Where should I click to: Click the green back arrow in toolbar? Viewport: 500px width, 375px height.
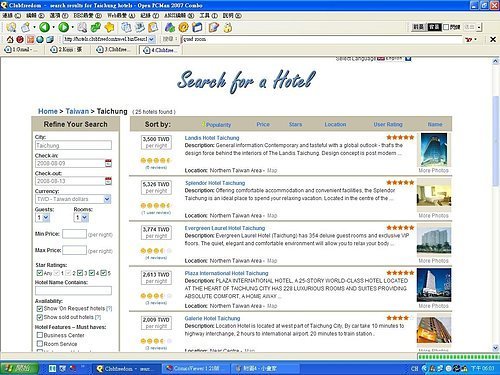[44, 27]
